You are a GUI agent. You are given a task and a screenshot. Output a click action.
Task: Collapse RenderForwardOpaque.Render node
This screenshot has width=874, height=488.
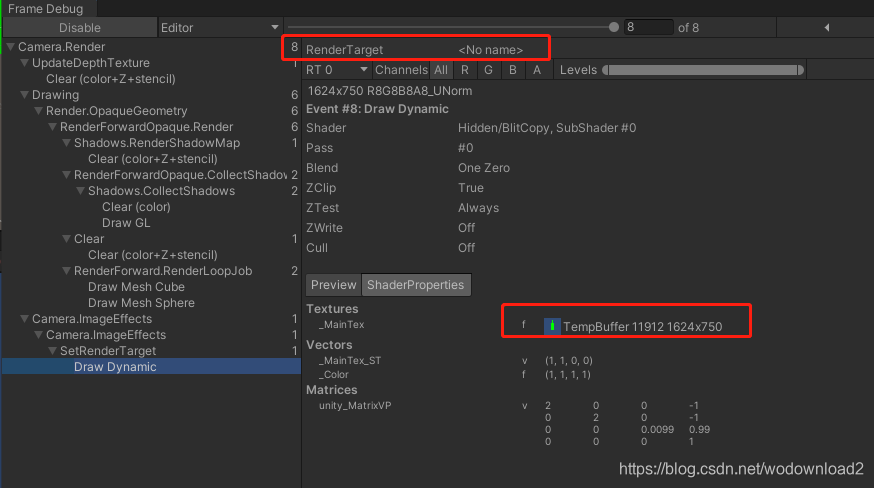(x=52, y=127)
